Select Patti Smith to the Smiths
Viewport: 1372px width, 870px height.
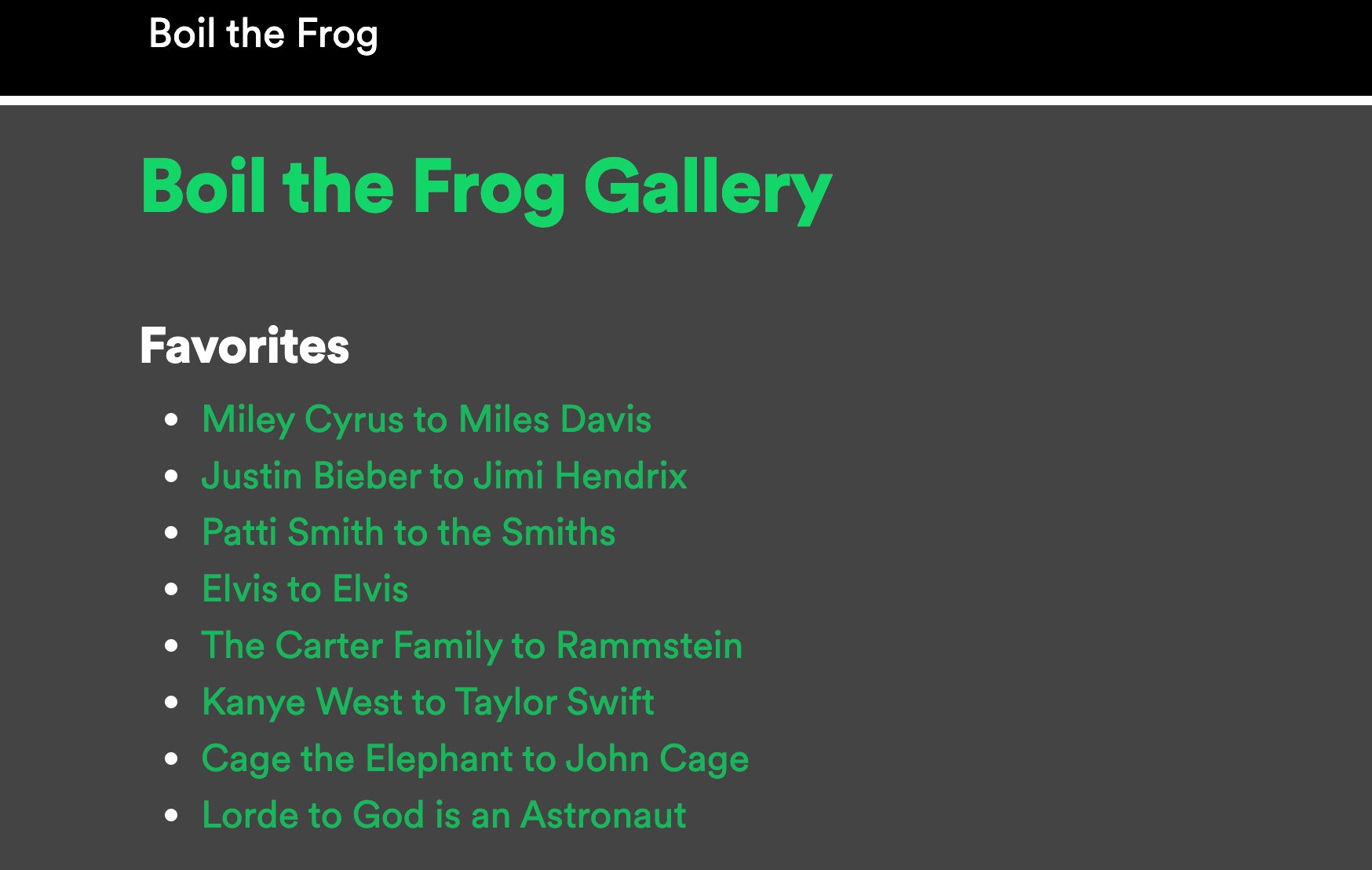point(408,532)
